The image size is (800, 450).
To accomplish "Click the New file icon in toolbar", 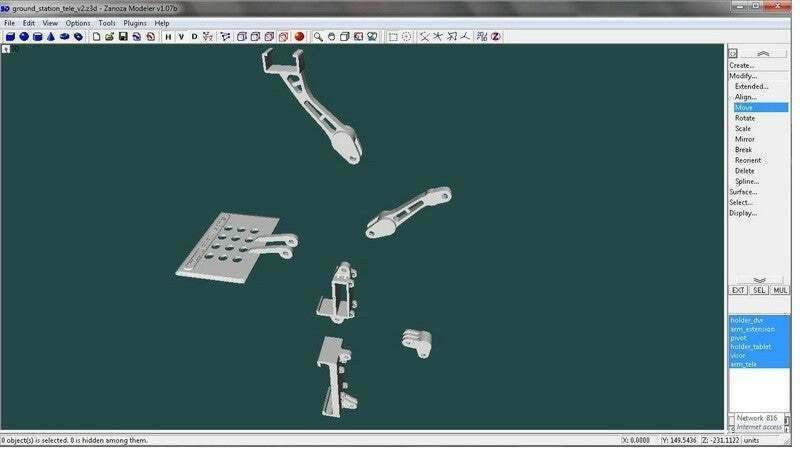I will [x=96, y=37].
